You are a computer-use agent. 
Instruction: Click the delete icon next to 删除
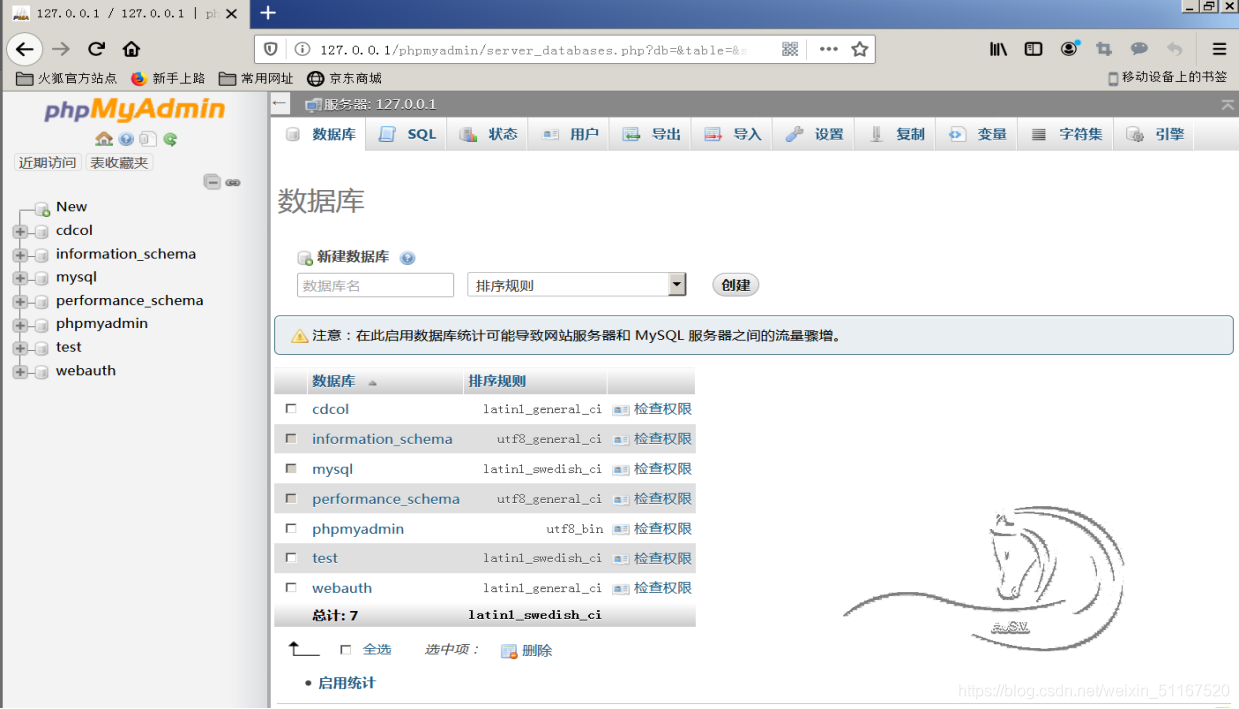click(509, 651)
